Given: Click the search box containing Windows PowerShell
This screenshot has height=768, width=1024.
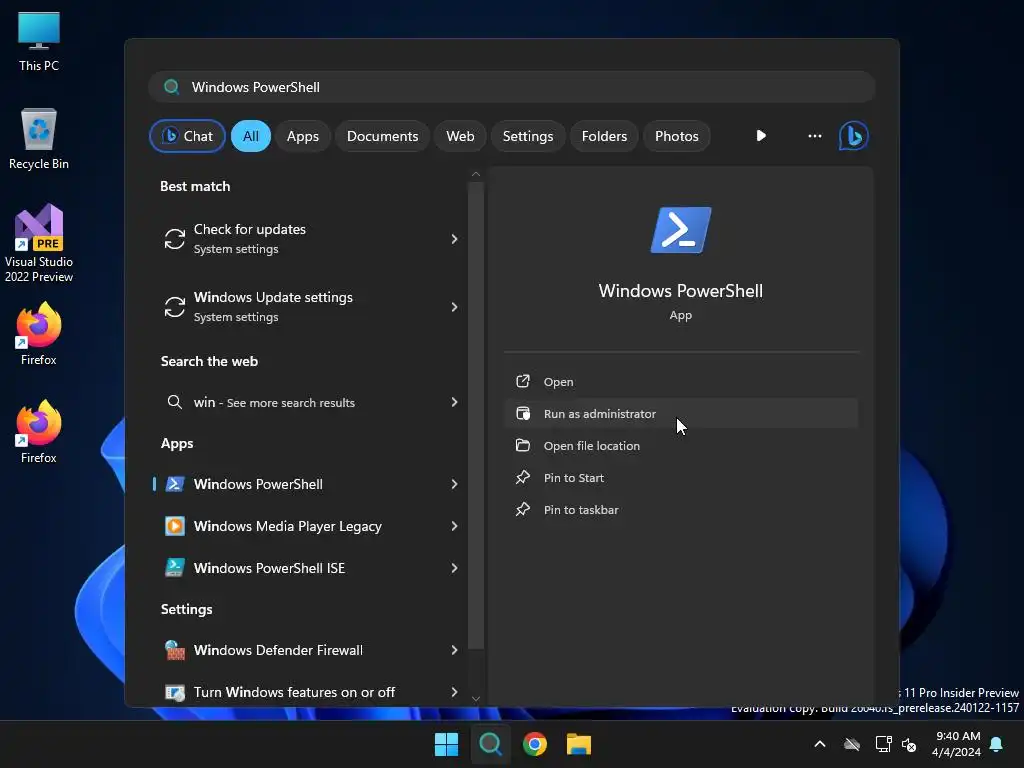Looking at the screenshot, I should [512, 87].
